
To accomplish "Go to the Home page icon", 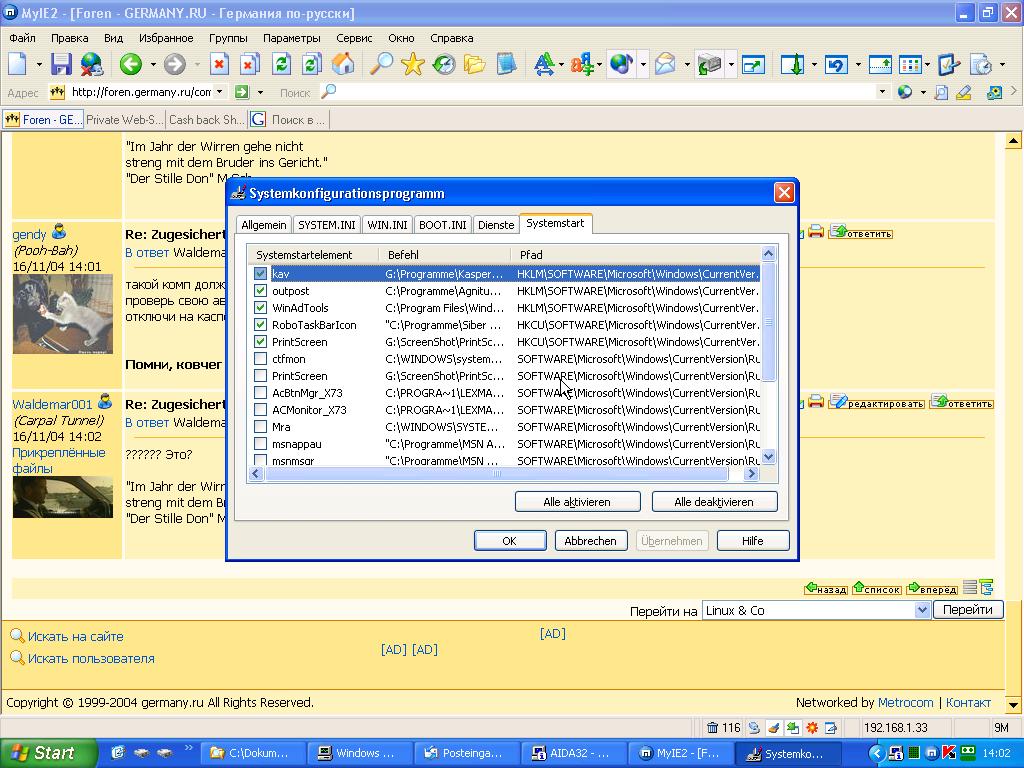I will tap(344, 64).
